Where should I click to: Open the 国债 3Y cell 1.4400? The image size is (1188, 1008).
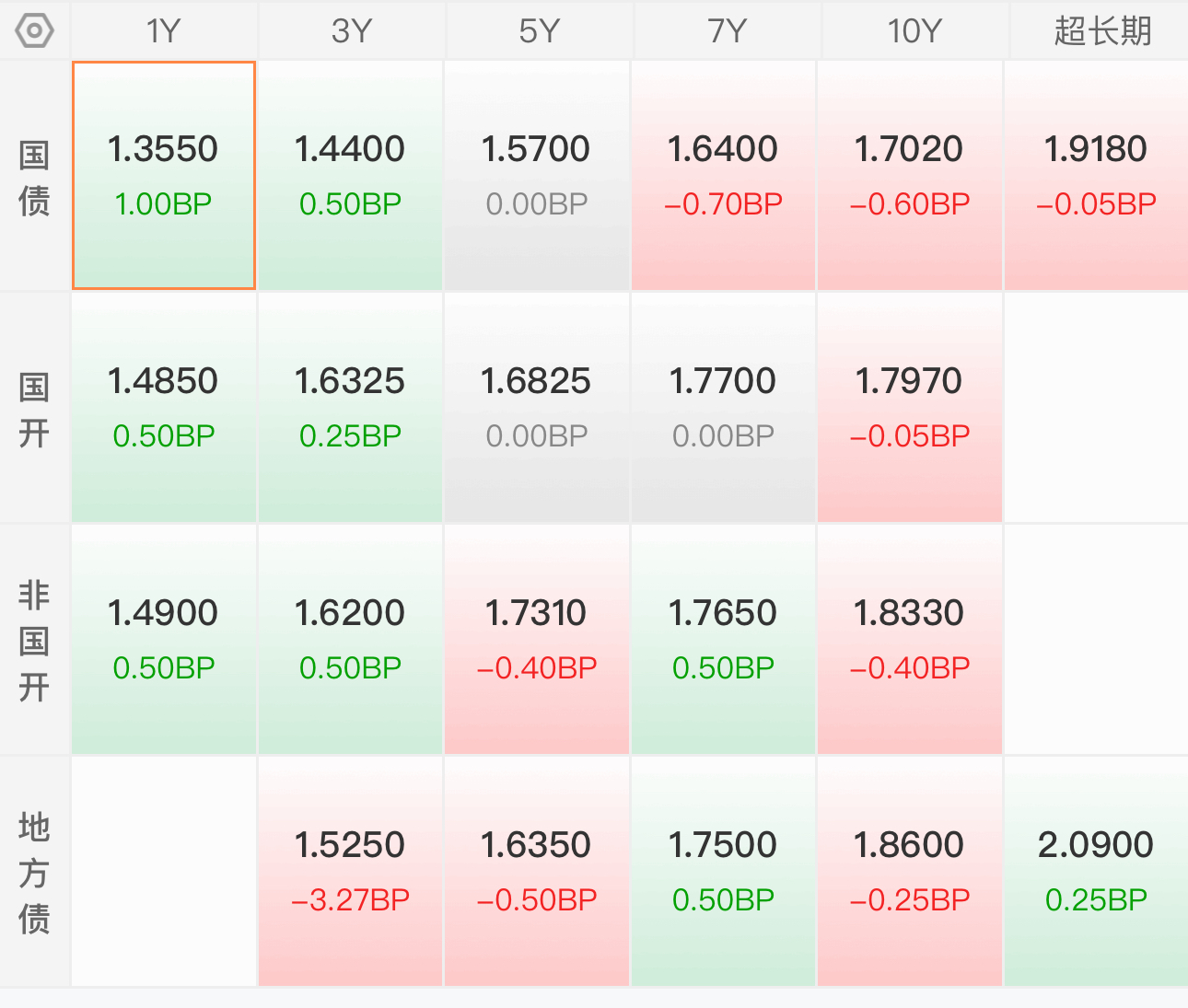(x=351, y=176)
